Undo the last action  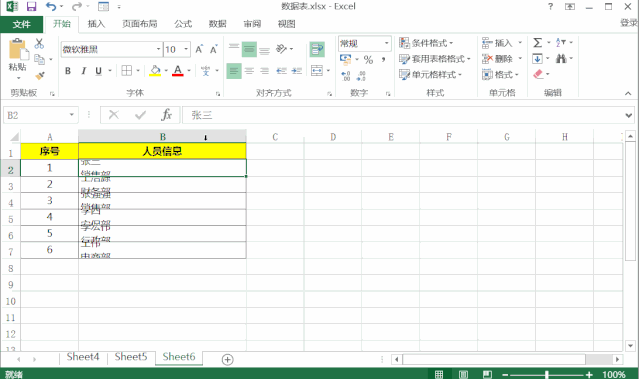pos(51,7)
